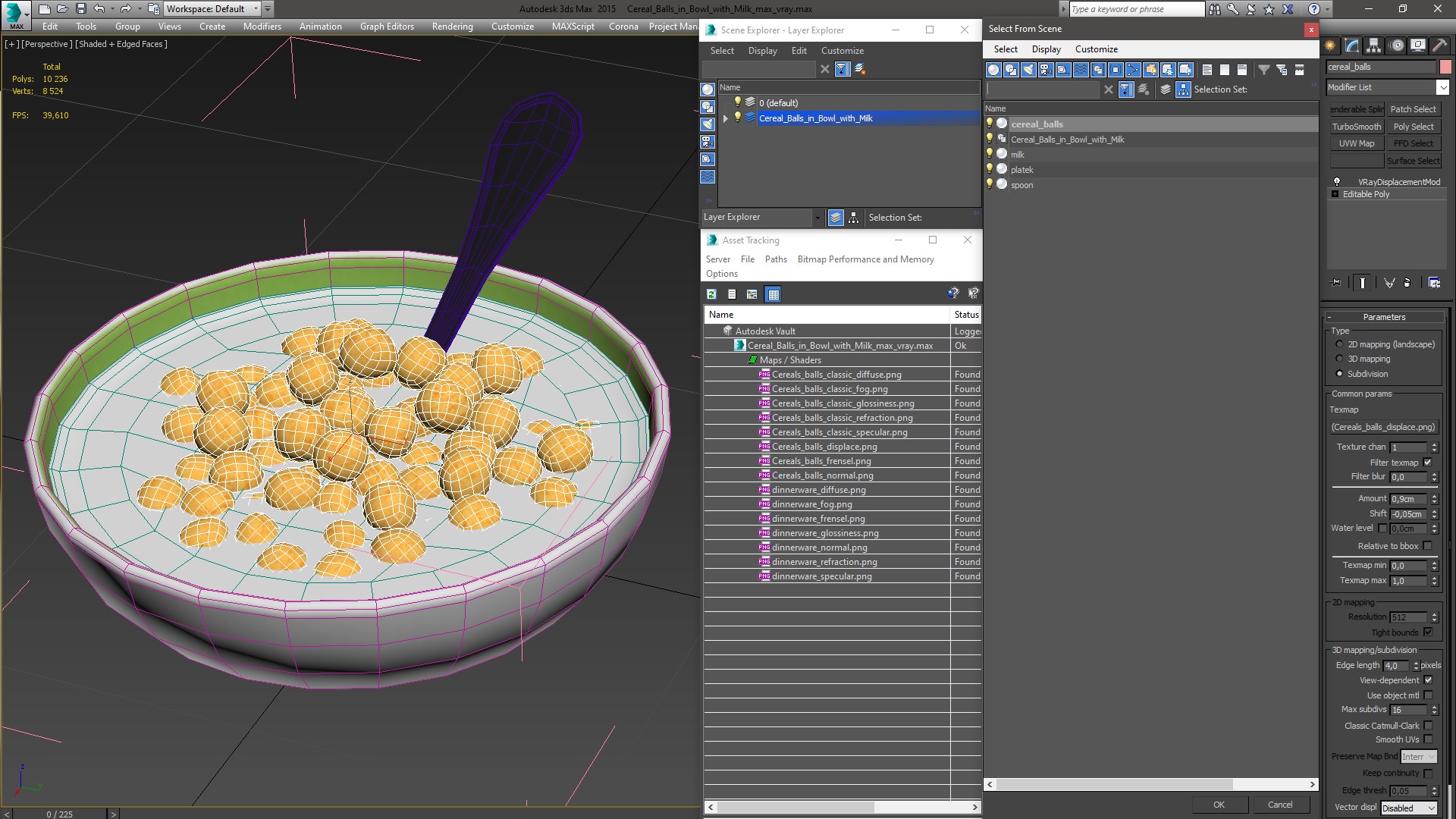Viewport: 1456px width, 819px height.
Task: Open Display menu in Select From Scene
Action: pyautogui.click(x=1046, y=49)
